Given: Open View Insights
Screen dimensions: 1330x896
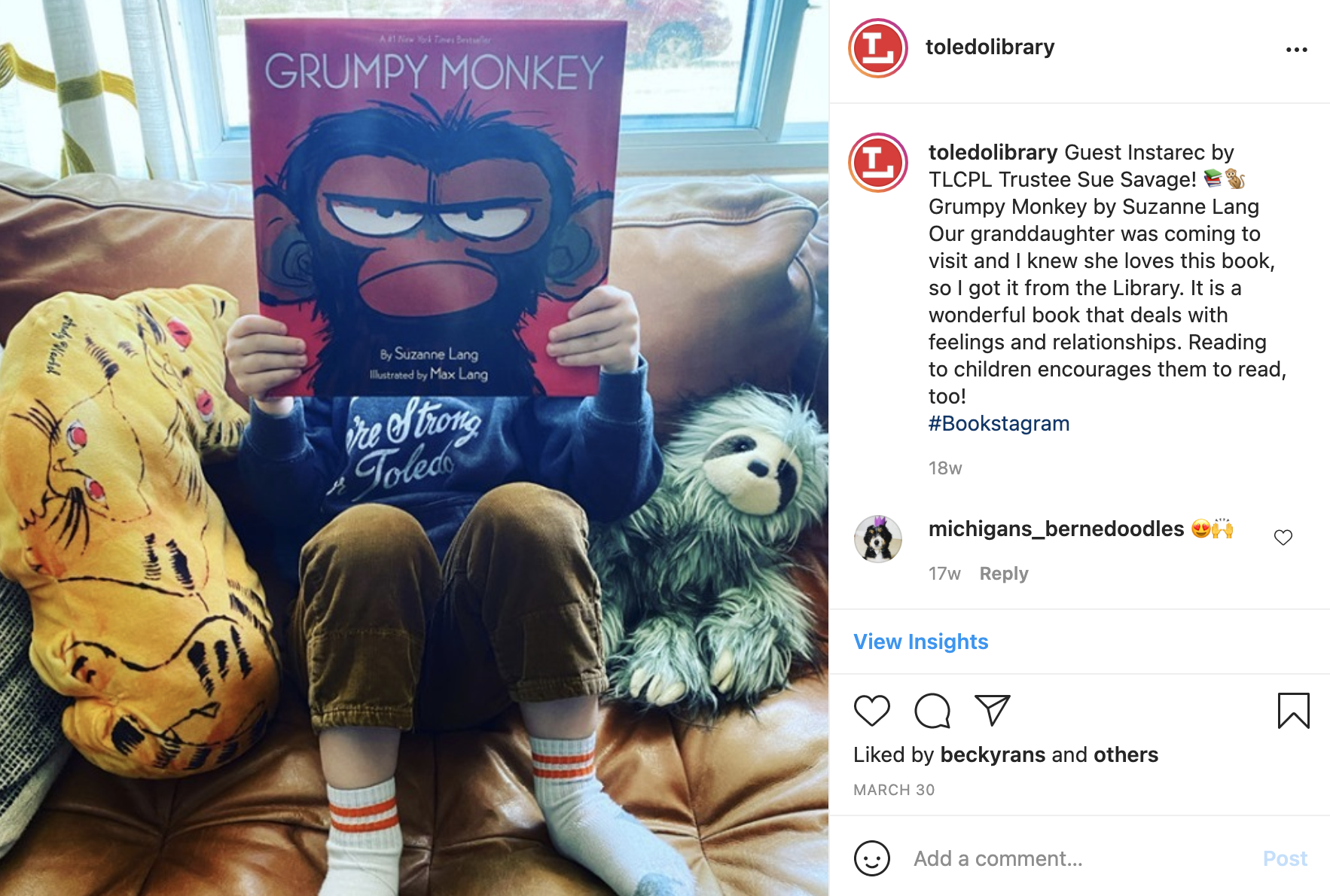Looking at the screenshot, I should click(920, 642).
